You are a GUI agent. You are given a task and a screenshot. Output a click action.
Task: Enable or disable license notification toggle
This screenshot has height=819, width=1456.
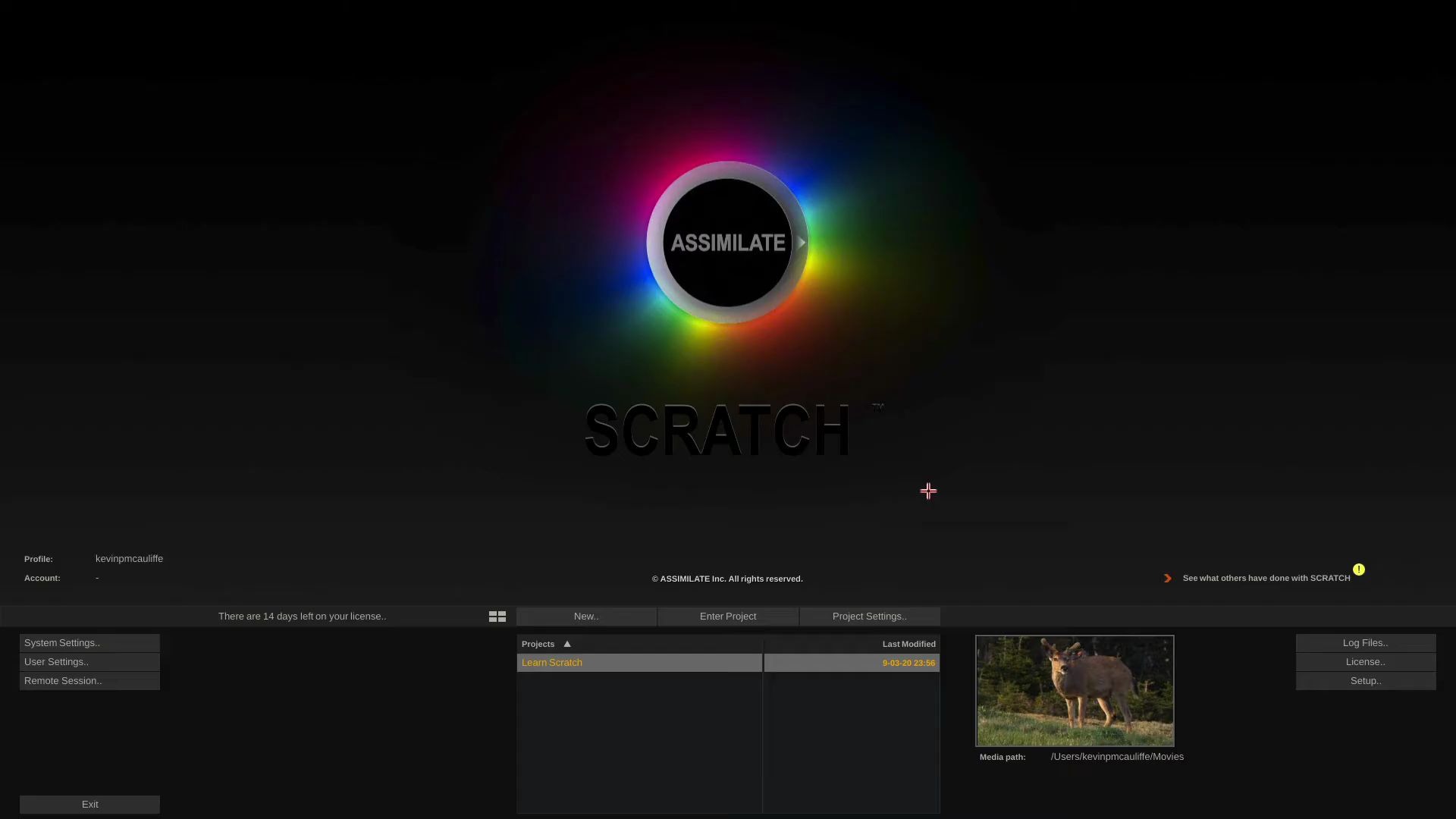coord(1358,569)
